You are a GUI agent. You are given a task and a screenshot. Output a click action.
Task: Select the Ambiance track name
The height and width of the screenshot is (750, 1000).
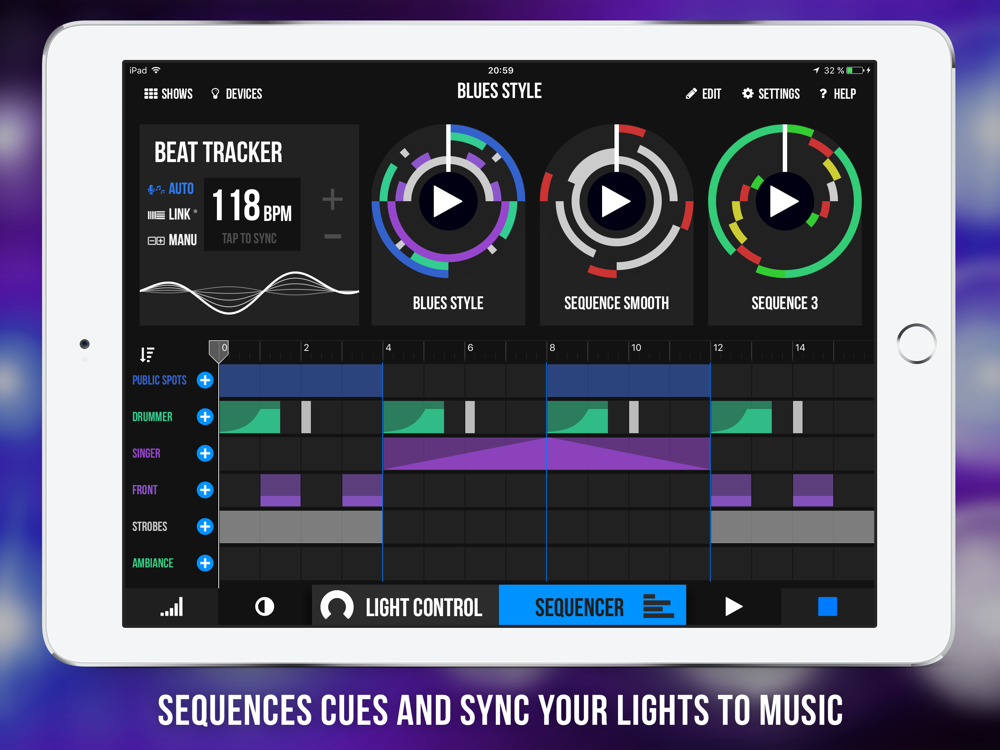[x=153, y=563]
